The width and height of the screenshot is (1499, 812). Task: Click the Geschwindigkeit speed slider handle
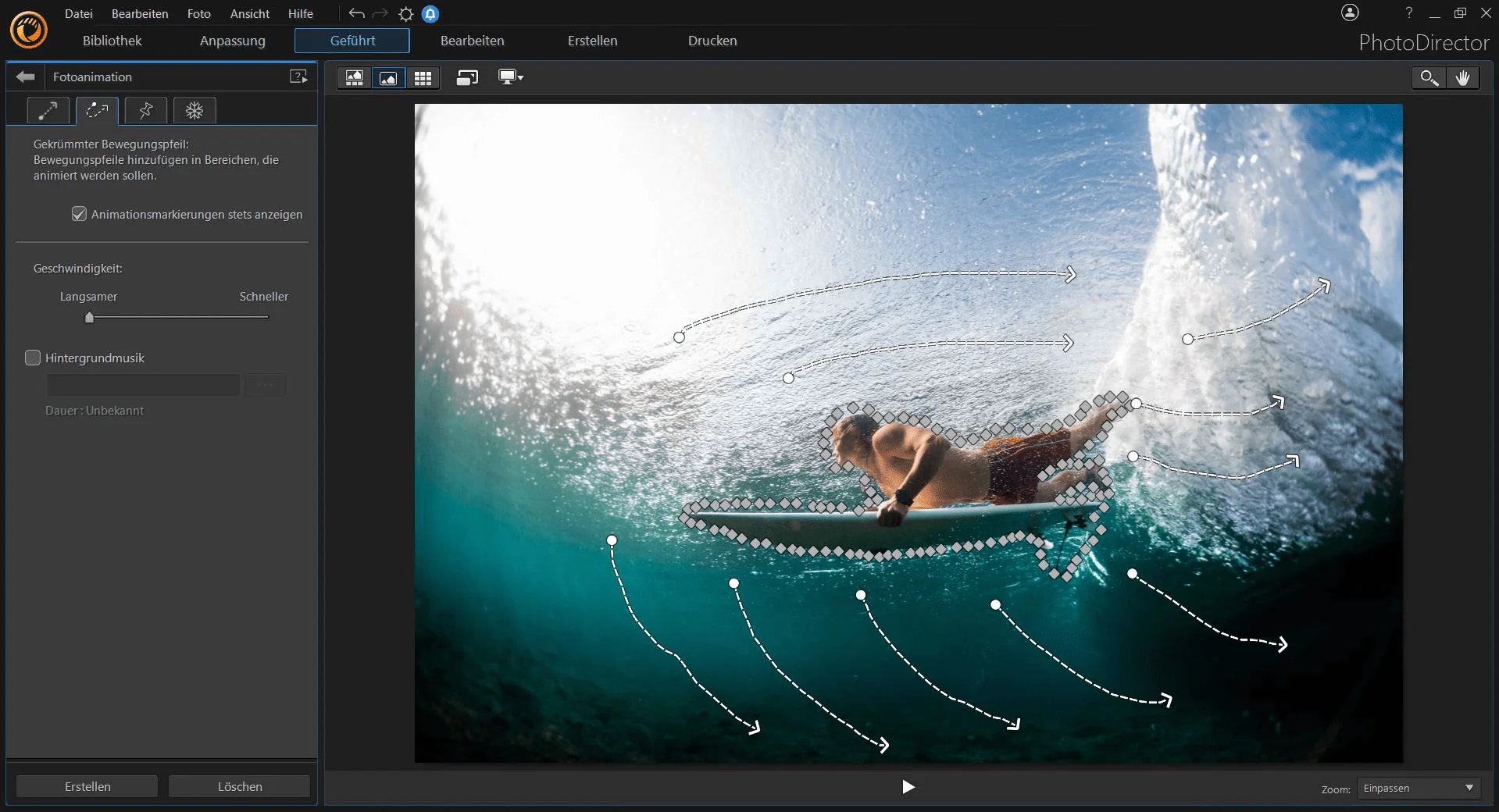89,317
